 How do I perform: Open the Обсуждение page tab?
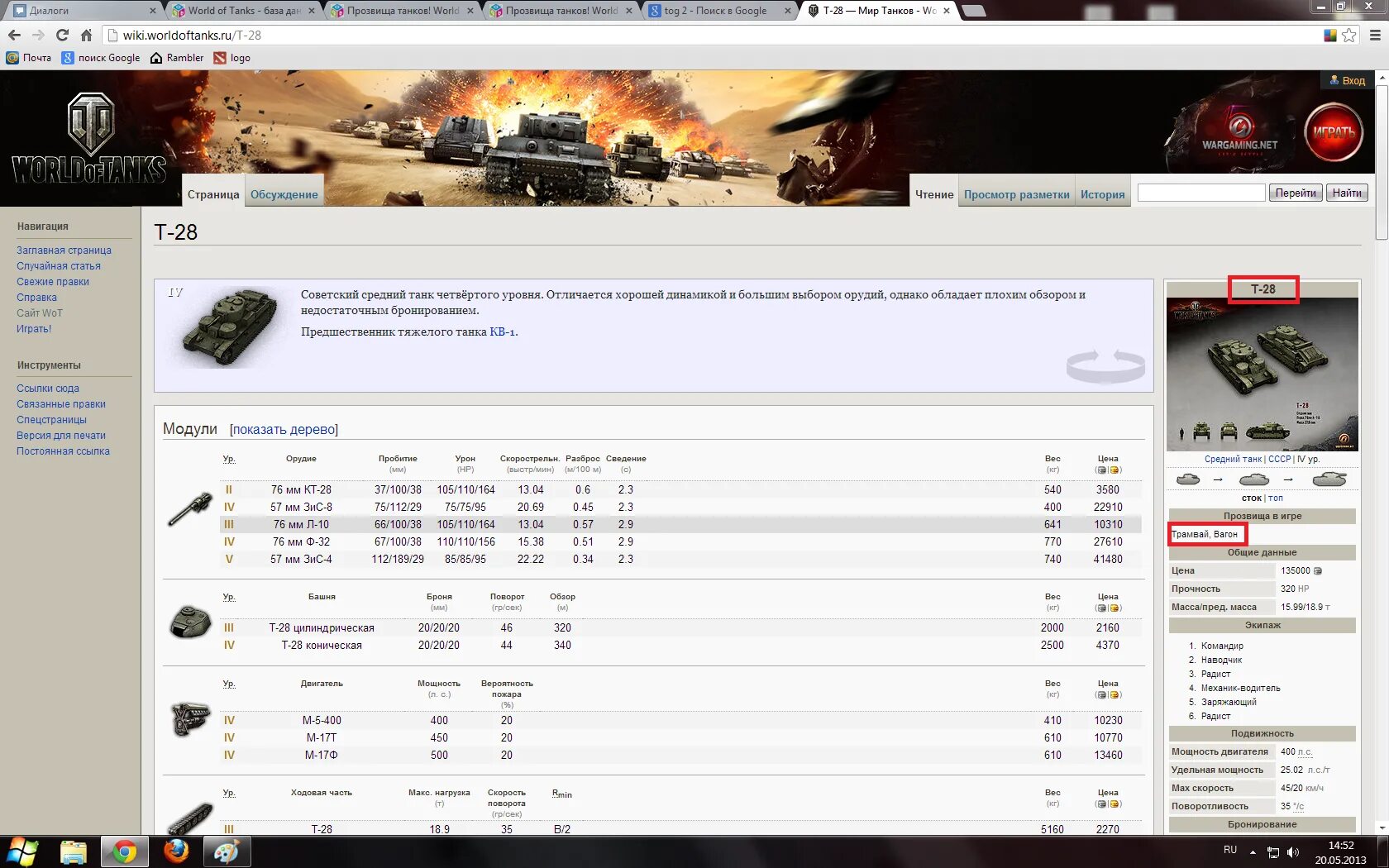[284, 194]
